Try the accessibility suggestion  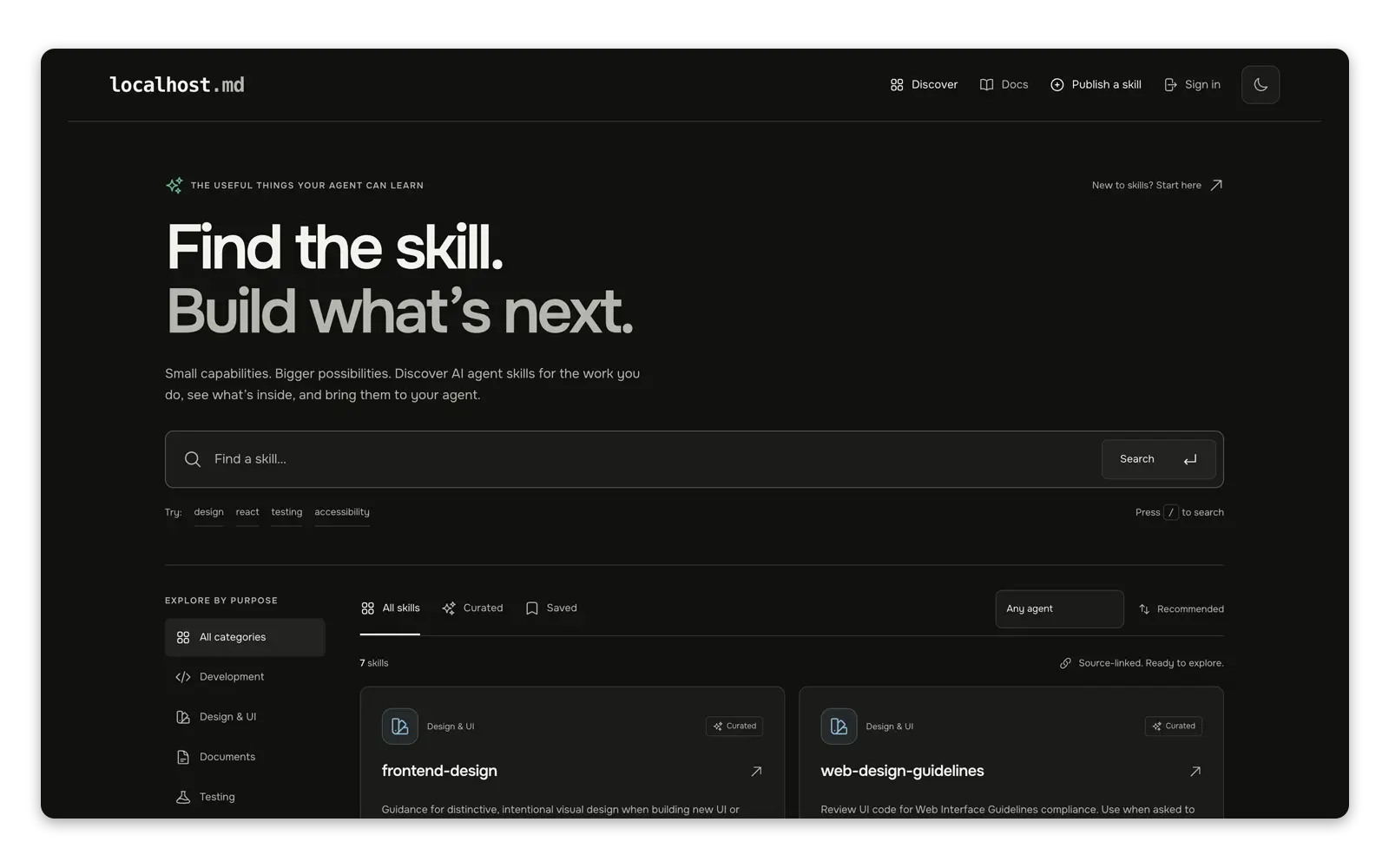point(342,512)
